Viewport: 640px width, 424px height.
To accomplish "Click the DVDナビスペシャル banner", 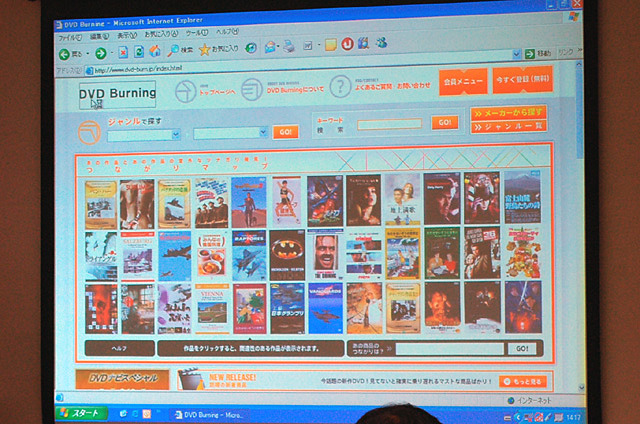I will click(x=122, y=379).
